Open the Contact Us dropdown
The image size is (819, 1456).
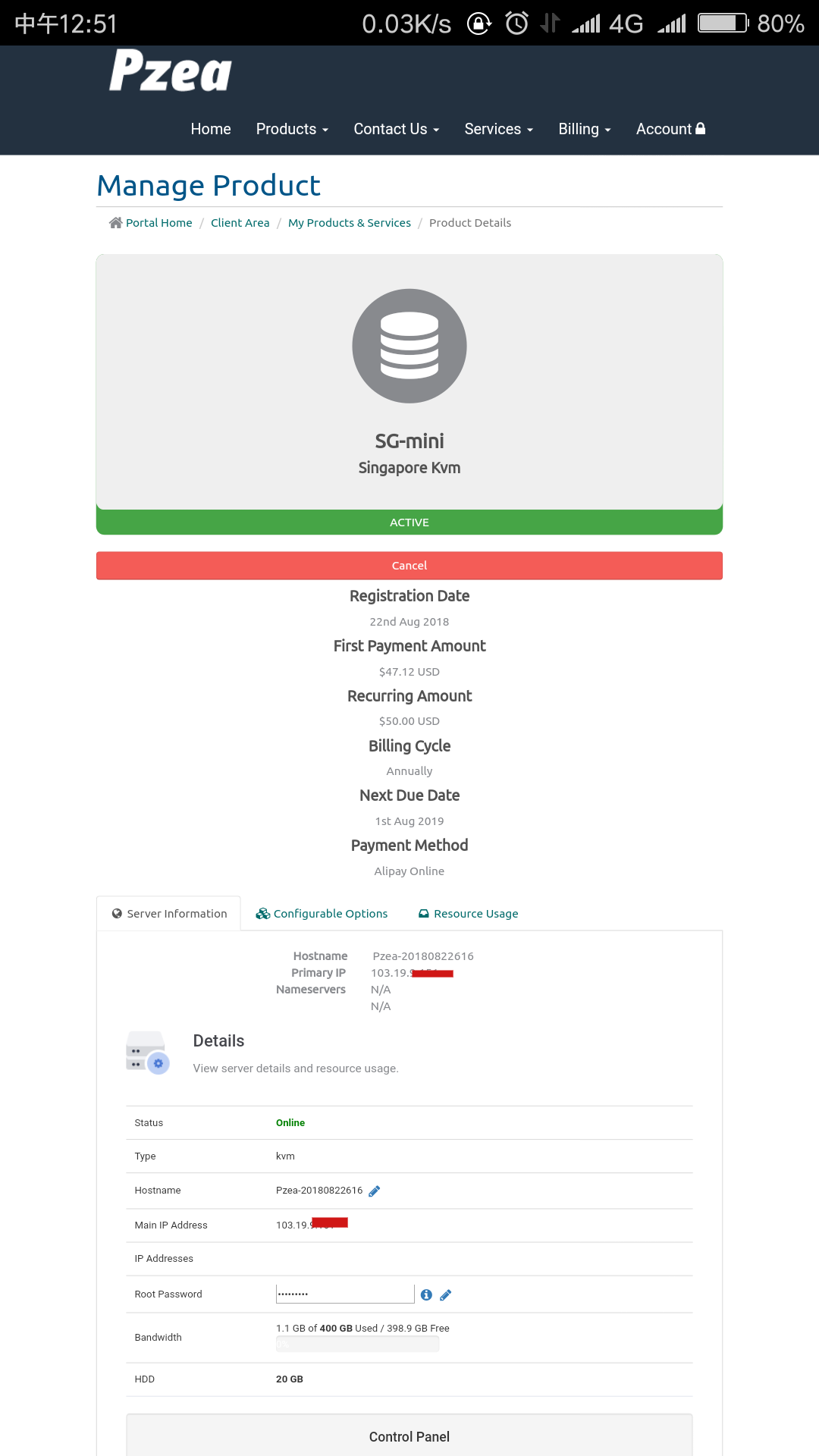pyautogui.click(x=396, y=129)
